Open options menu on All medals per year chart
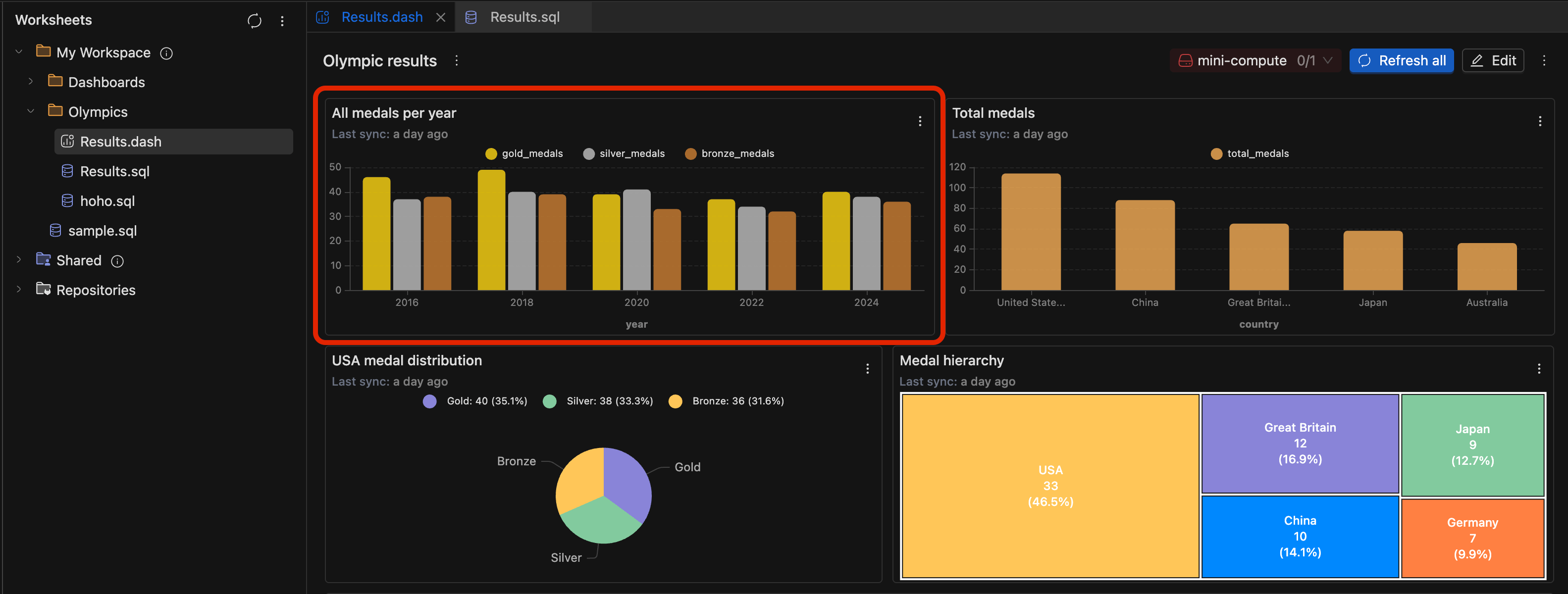1568x594 pixels. (920, 120)
